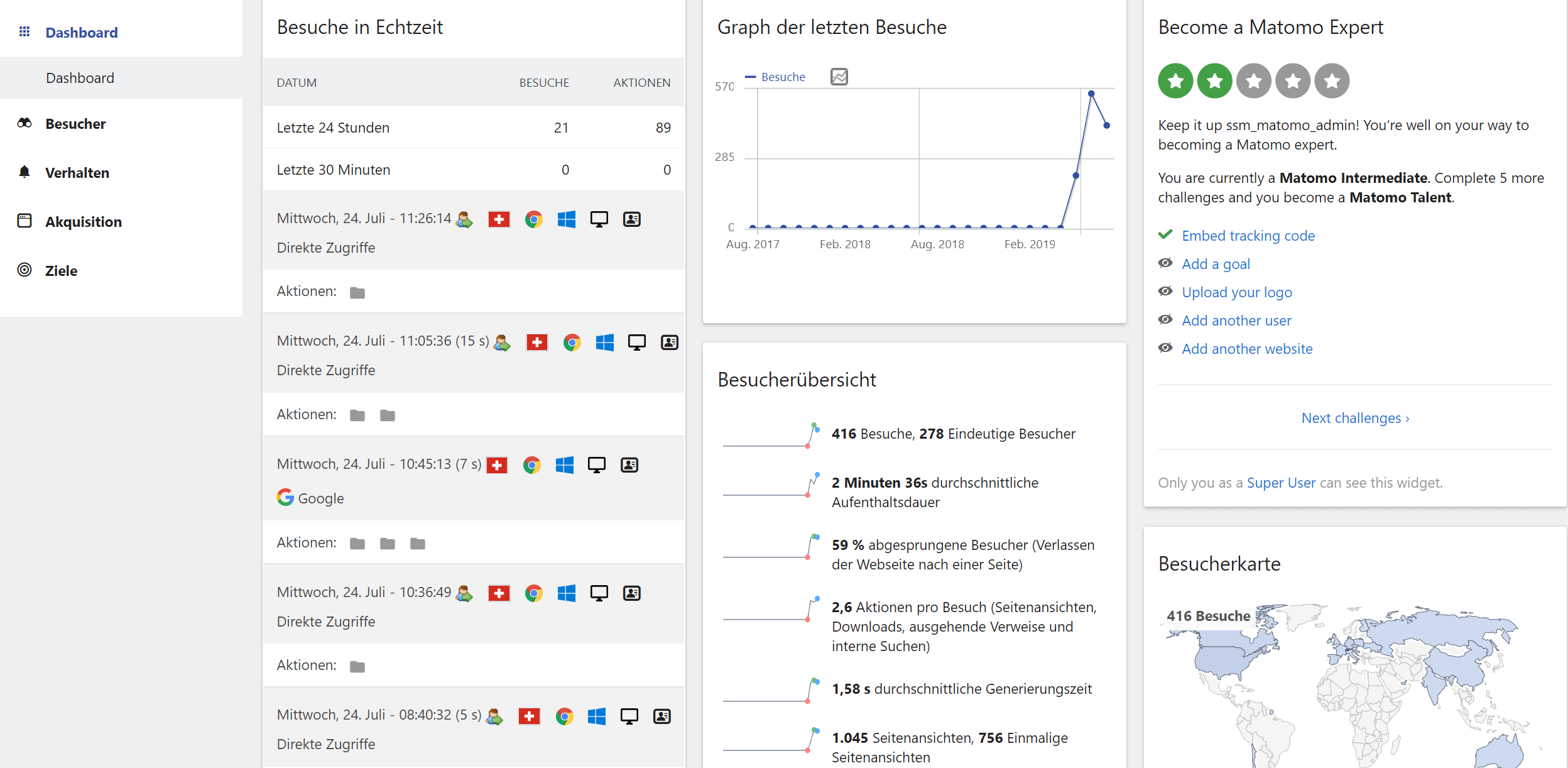Click third action folder icon of 10:45:13 visit
The image size is (1568, 768).
(x=418, y=544)
